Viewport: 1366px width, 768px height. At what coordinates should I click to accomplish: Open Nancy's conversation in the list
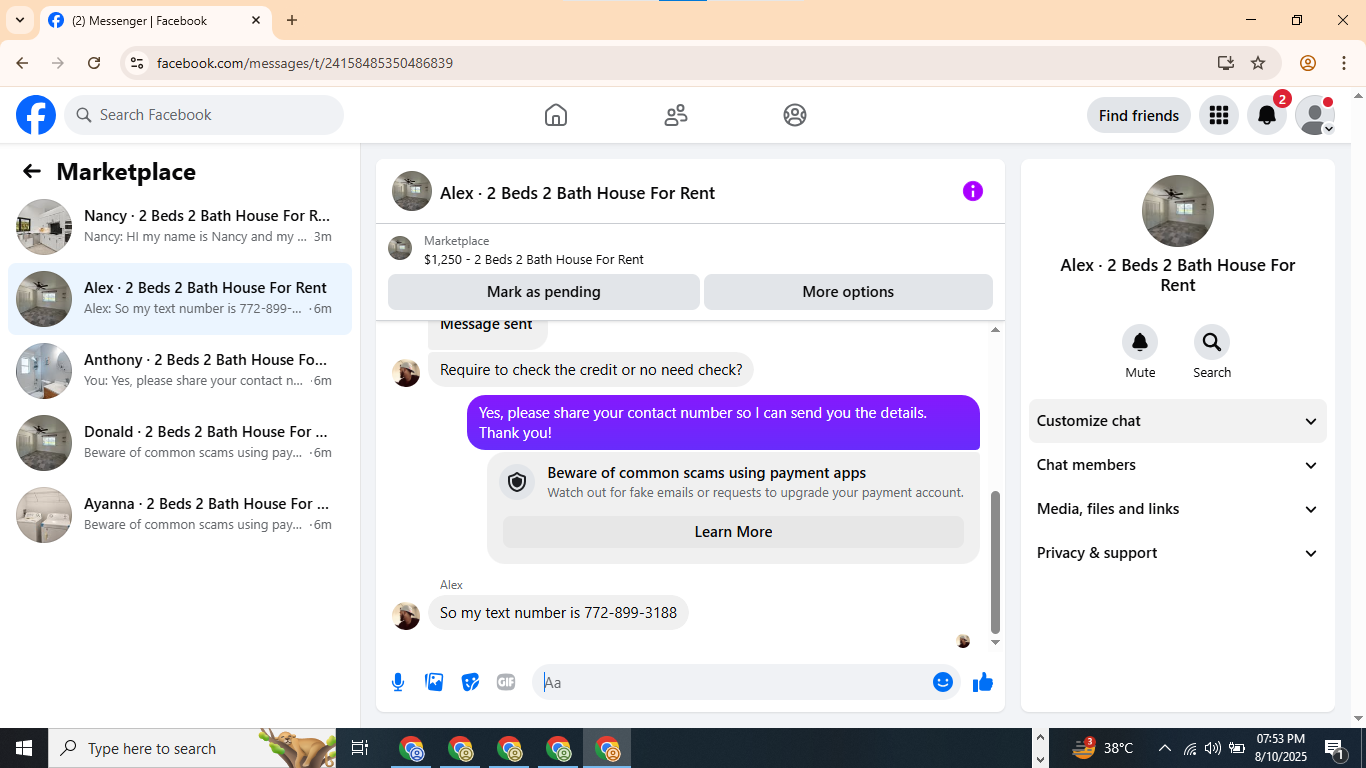point(180,227)
